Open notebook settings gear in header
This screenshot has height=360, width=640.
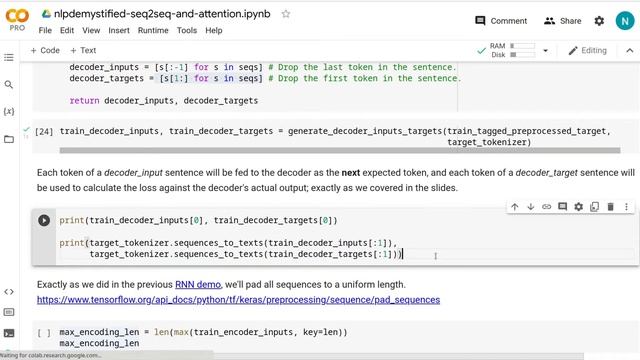pos(599,21)
